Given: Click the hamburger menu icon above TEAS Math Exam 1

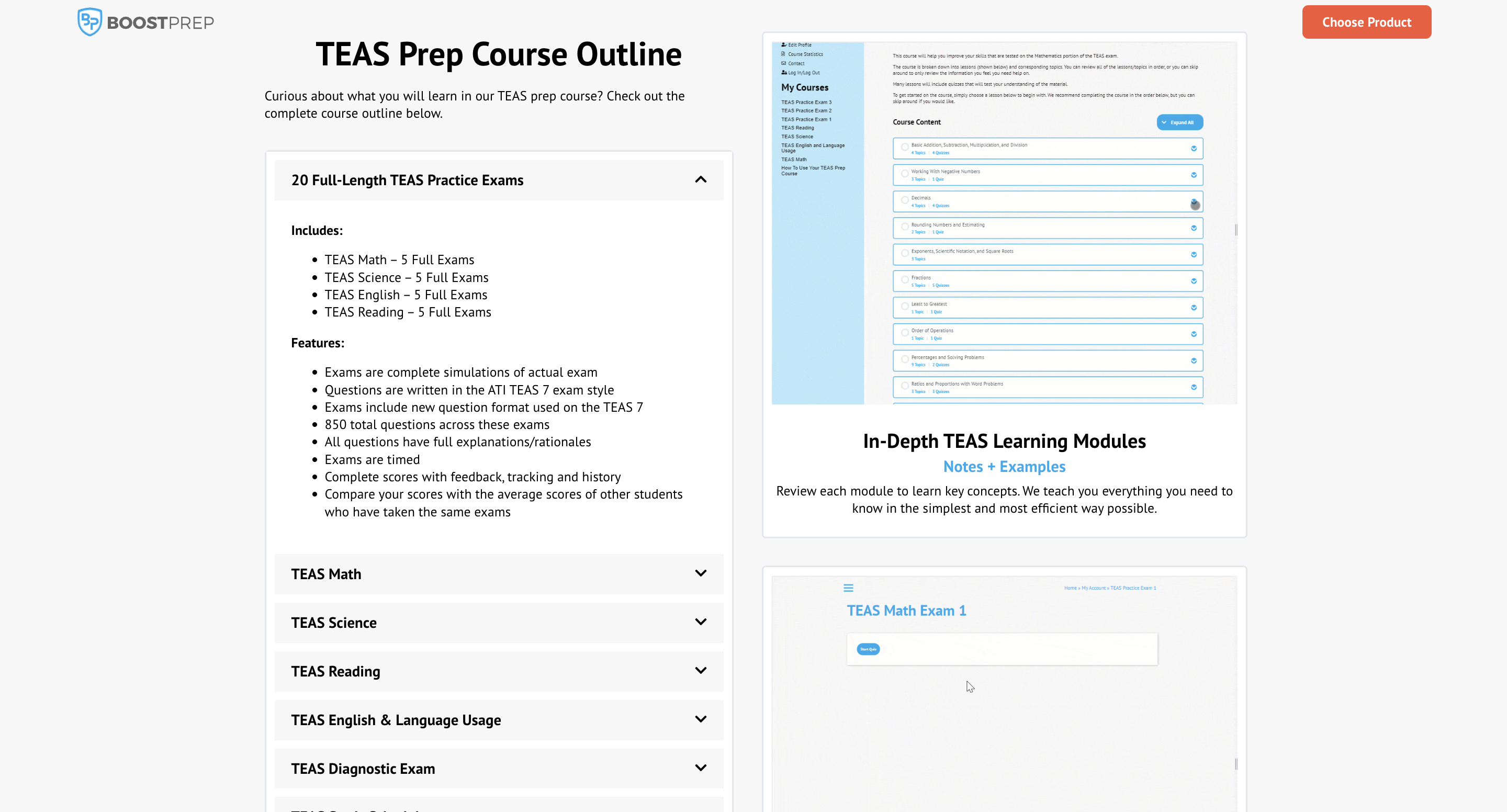Looking at the screenshot, I should click(848, 588).
